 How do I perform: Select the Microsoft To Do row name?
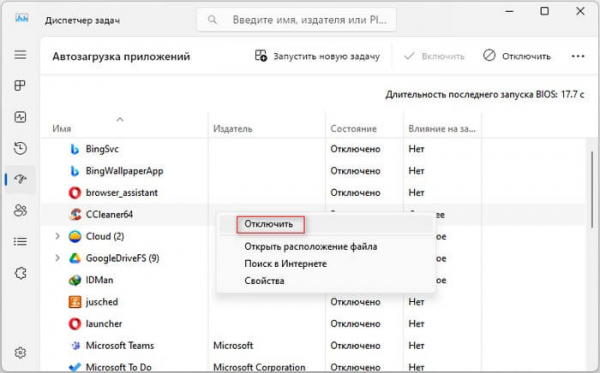119,367
